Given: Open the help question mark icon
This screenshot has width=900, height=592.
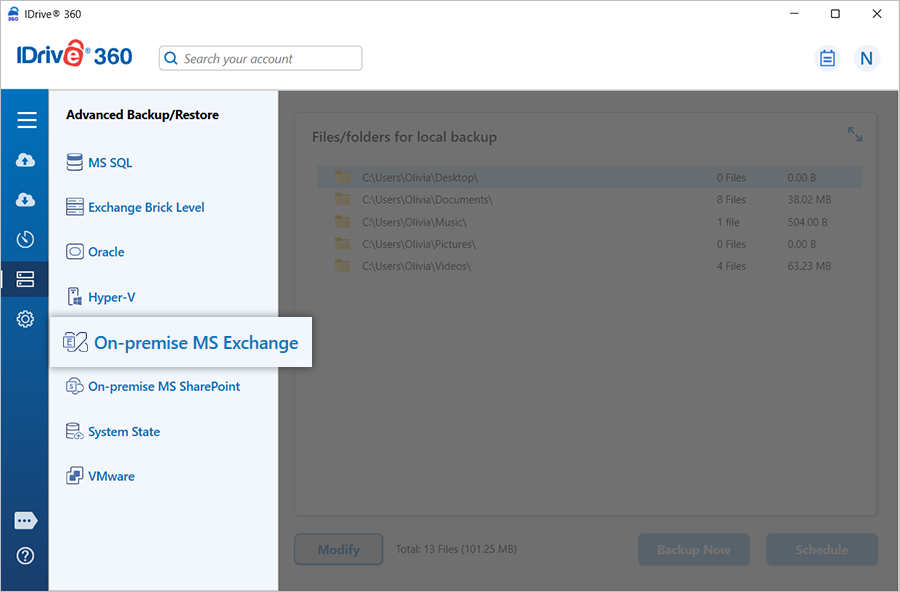Looking at the screenshot, I should click(26, 556).
